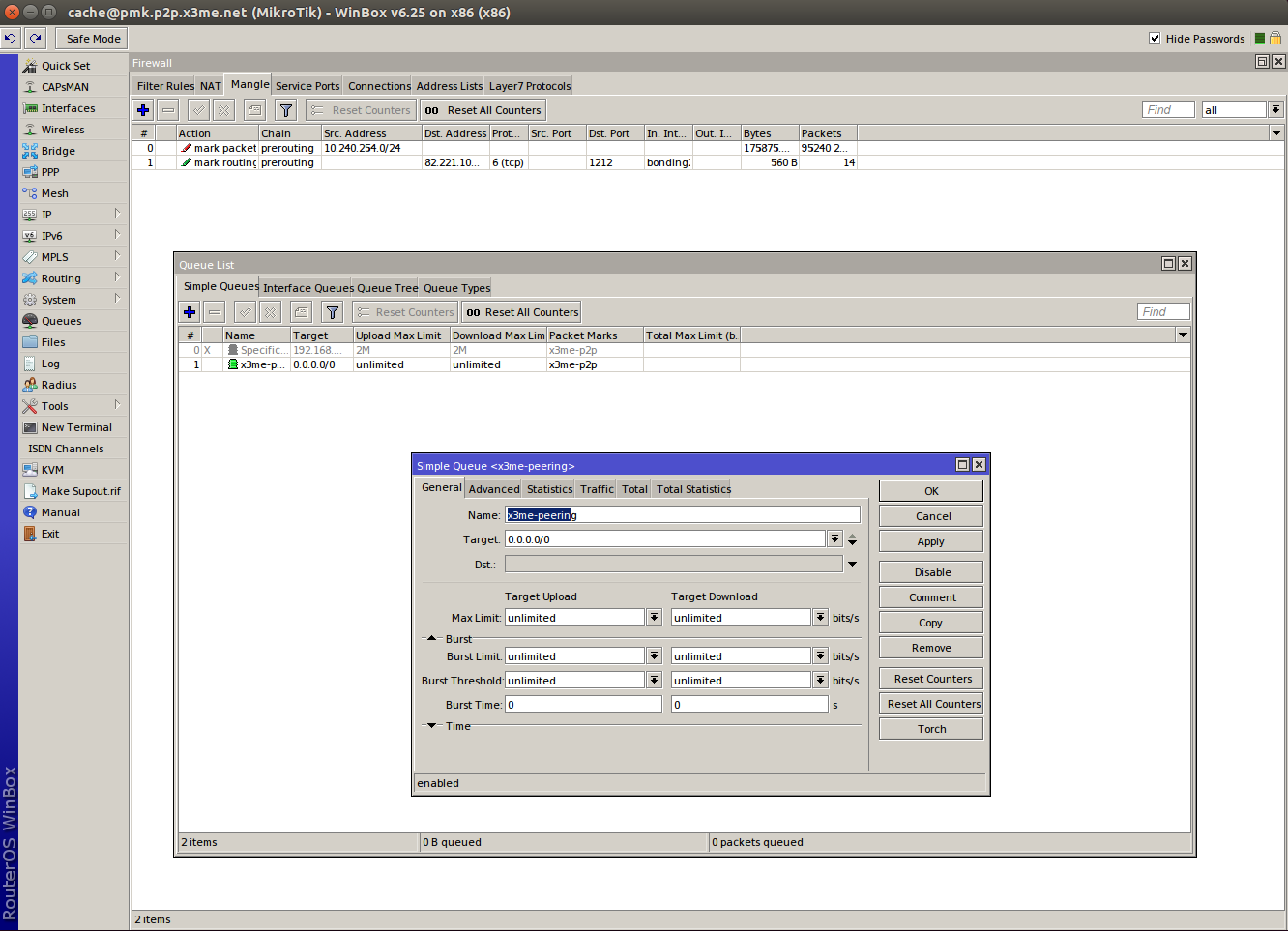This screenshot has width=1288, height=931.
Task: Expand the Dst. field arrow
Action: 852,565
